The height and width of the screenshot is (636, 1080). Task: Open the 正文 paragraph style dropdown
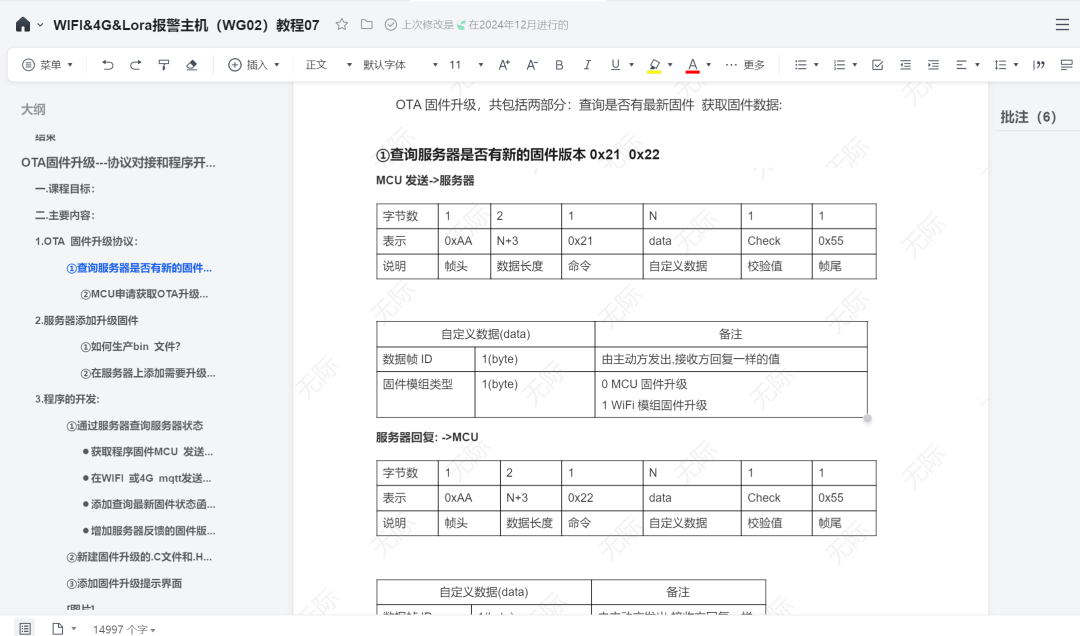click(x=329, y=65)
